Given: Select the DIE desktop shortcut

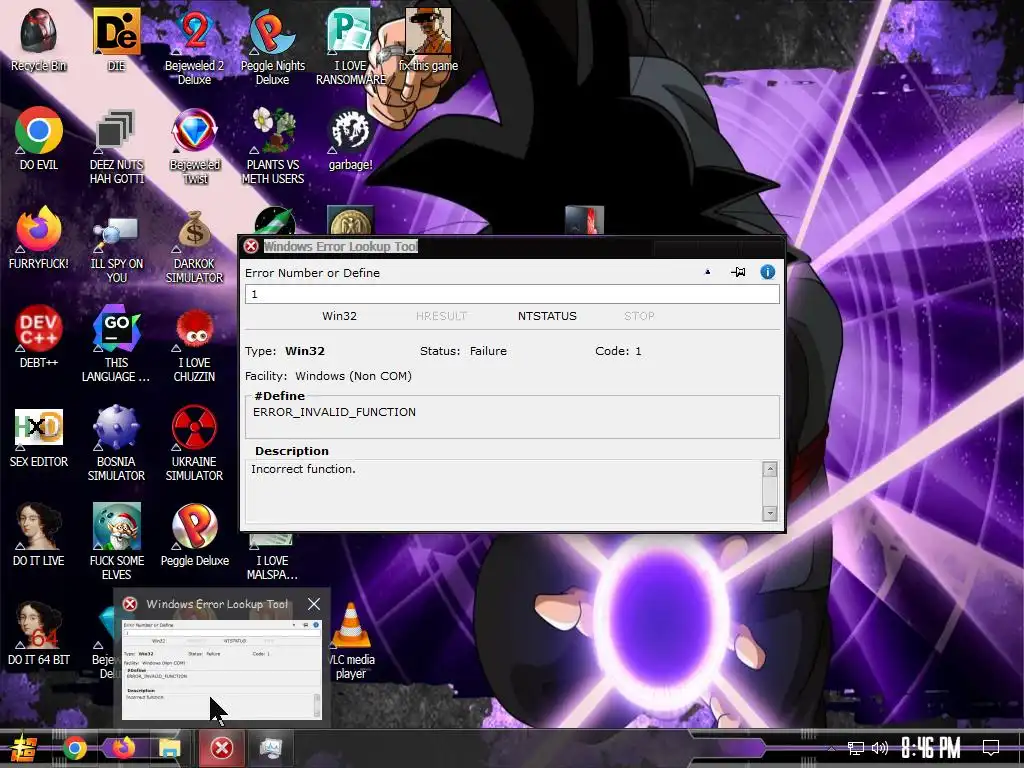Looking at the screenshot, I should [x=116, y=39].
